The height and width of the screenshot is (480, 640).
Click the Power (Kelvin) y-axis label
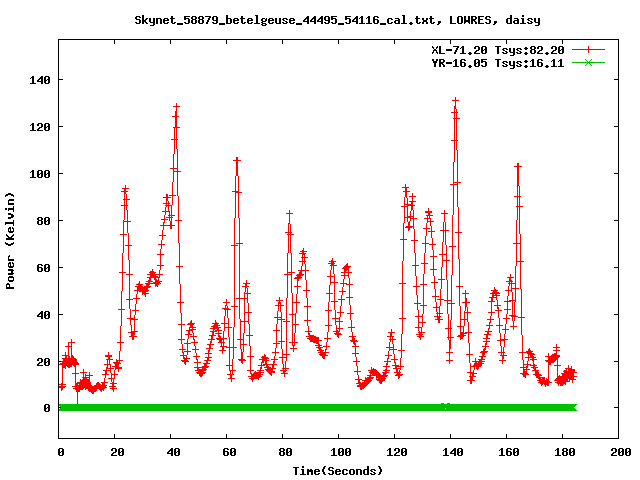10,241
